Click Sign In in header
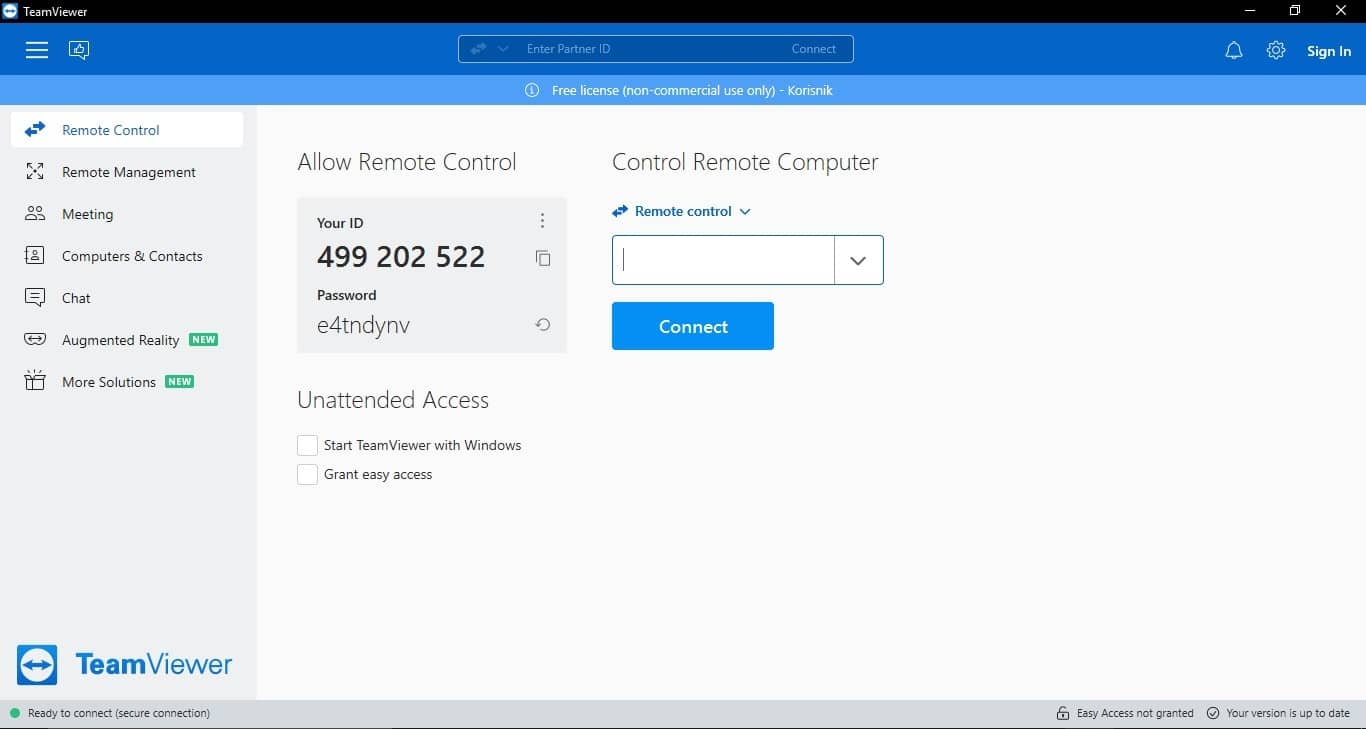 (x=1328, y=51)
